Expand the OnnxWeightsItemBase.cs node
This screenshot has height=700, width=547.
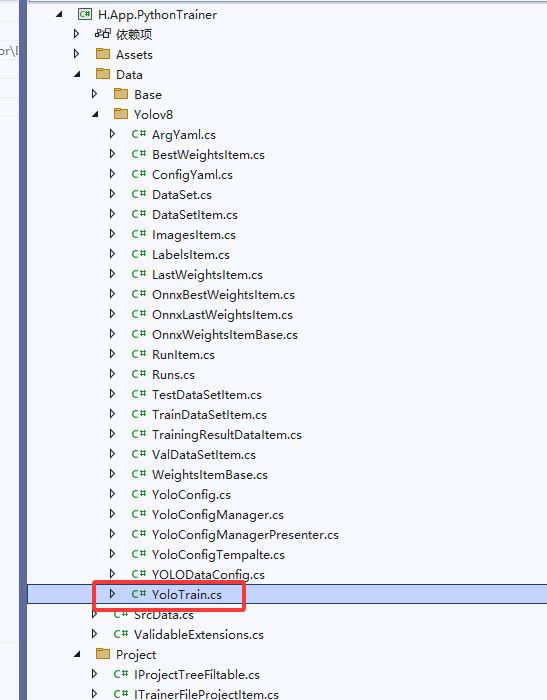[x=113, y=334]
